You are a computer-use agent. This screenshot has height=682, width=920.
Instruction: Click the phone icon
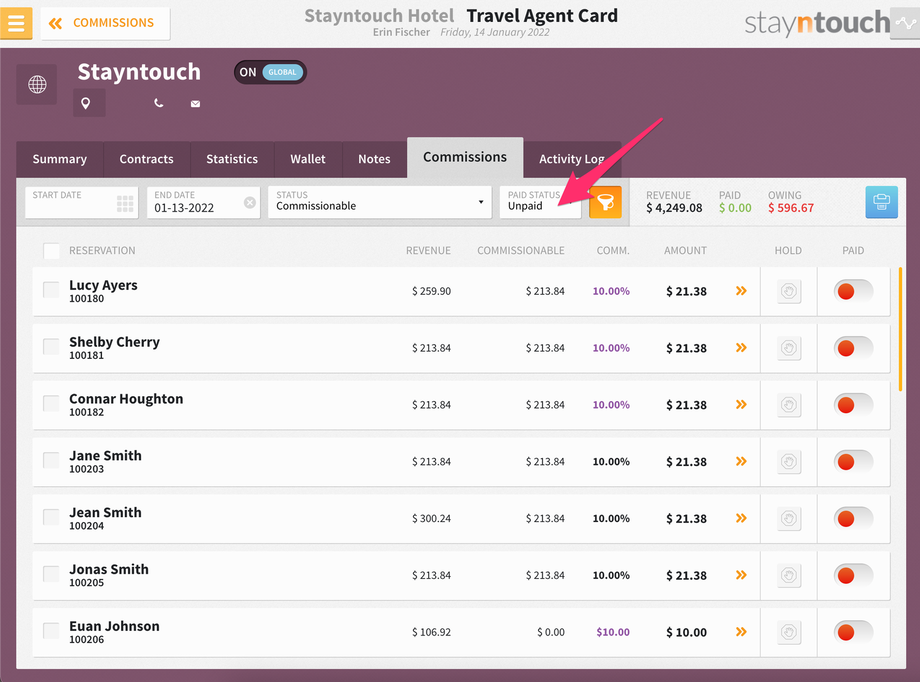coord(158,103)
